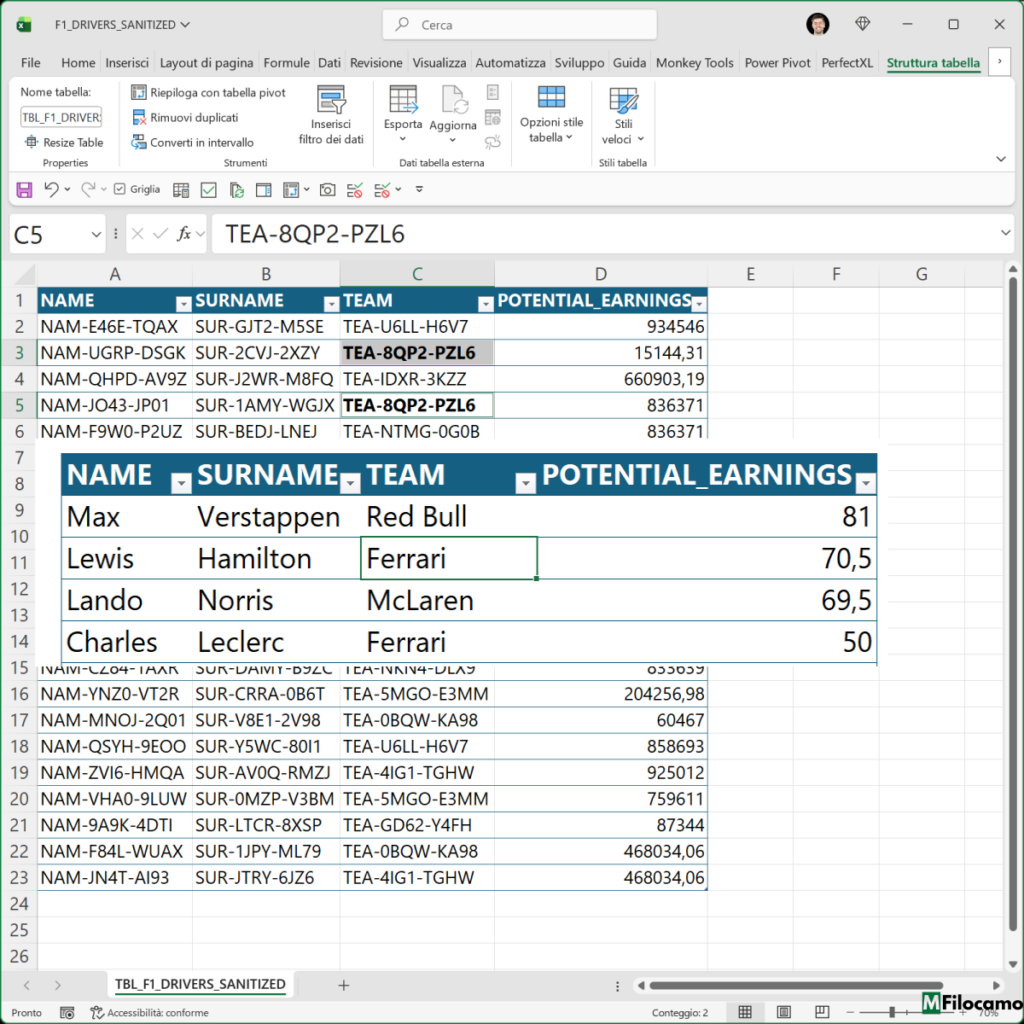
Task: Add a new sheet with plus button
Action: [x=344, y=985]
